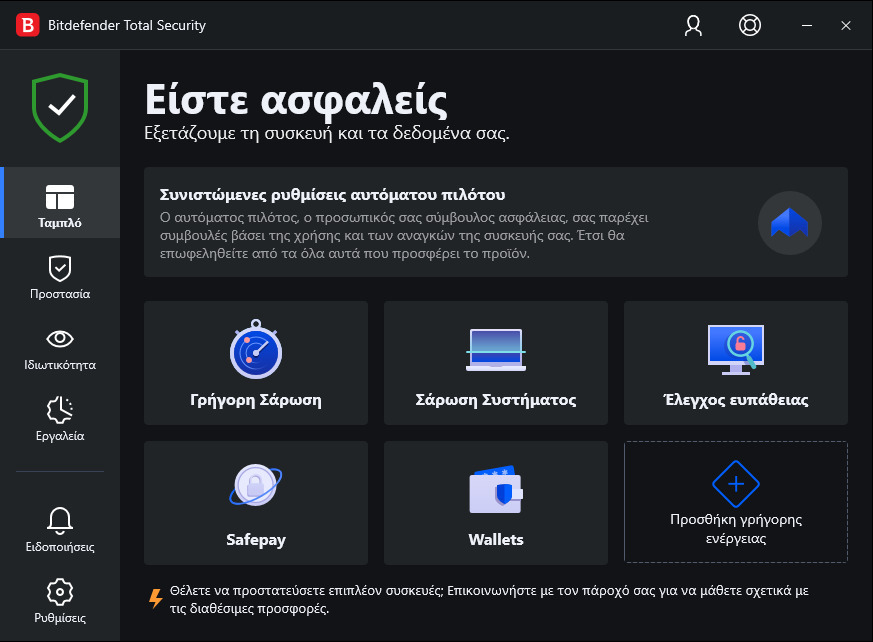Click the Bitdefender Total Security title text
Viewport: 873px width, 642px height.
click(x=127, y=26)
